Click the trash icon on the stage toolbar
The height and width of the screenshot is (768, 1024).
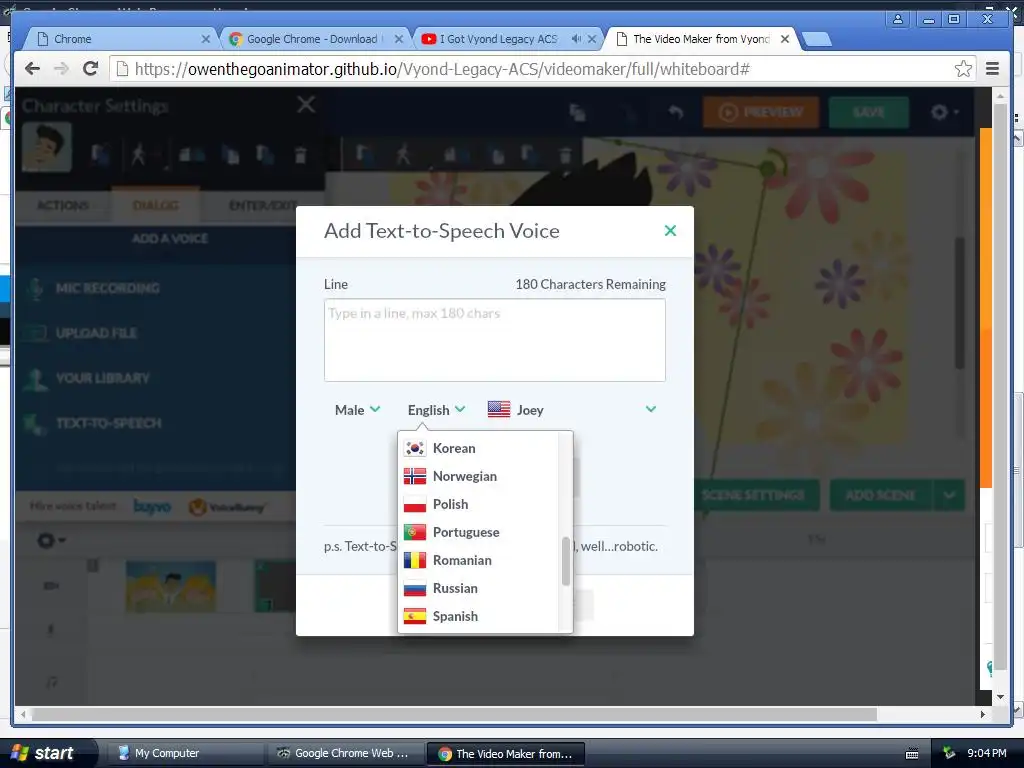pos(566,155)
